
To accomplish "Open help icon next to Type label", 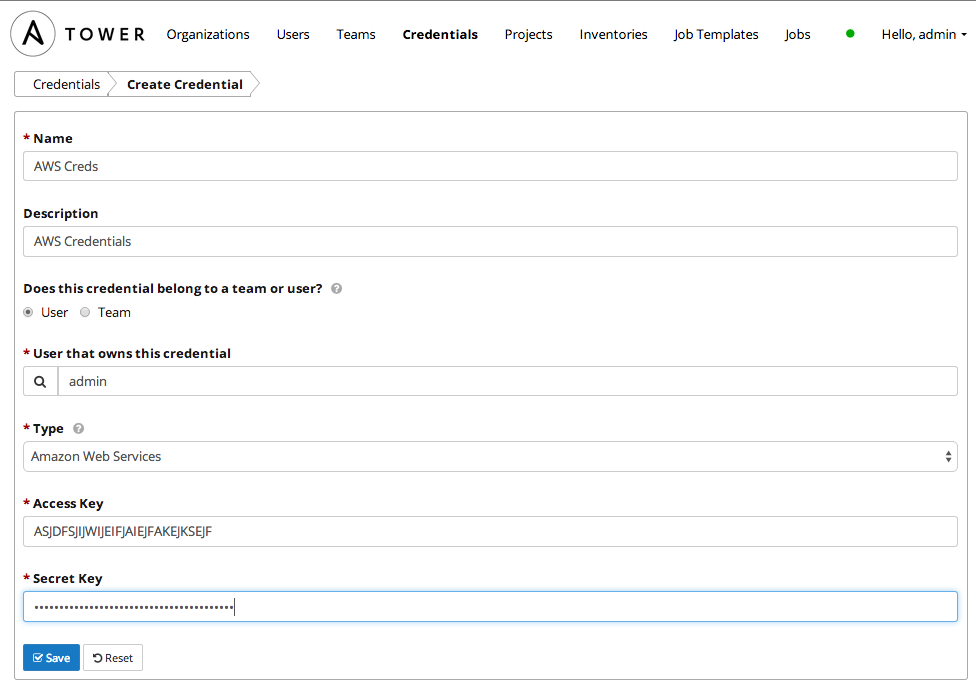I will (78, 428).
